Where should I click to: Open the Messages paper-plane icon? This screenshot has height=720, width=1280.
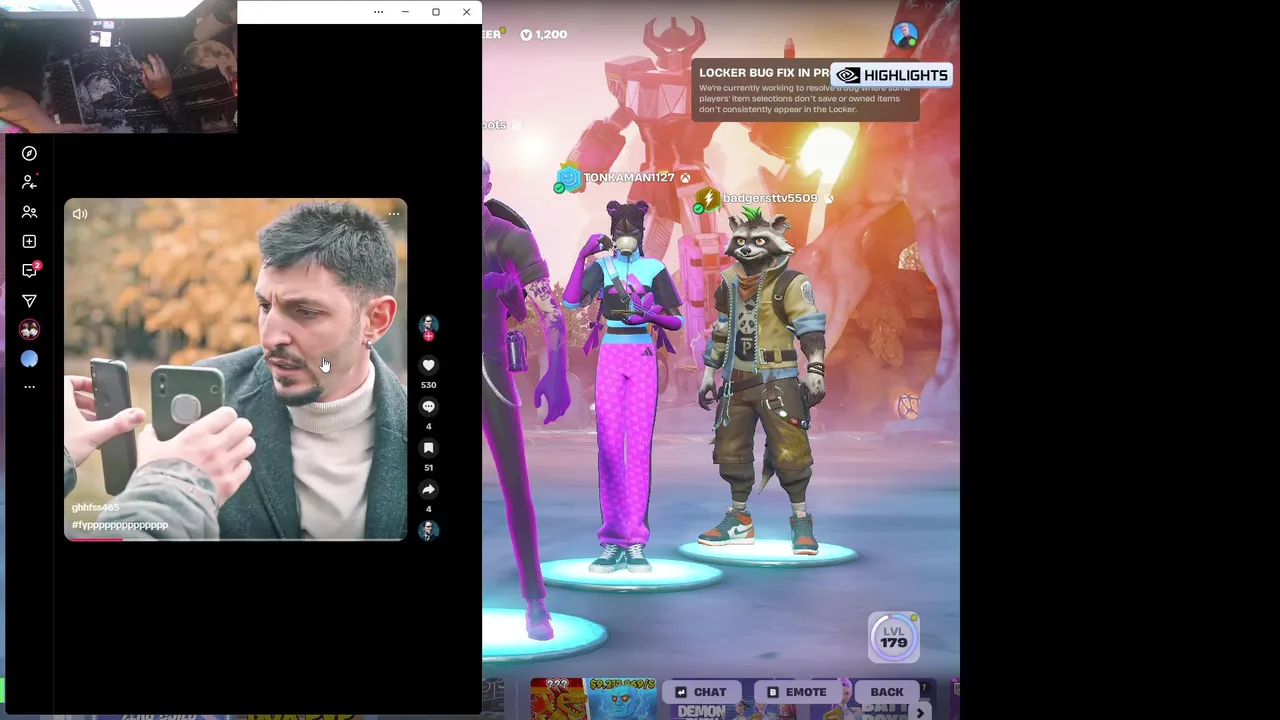point(29,300)
